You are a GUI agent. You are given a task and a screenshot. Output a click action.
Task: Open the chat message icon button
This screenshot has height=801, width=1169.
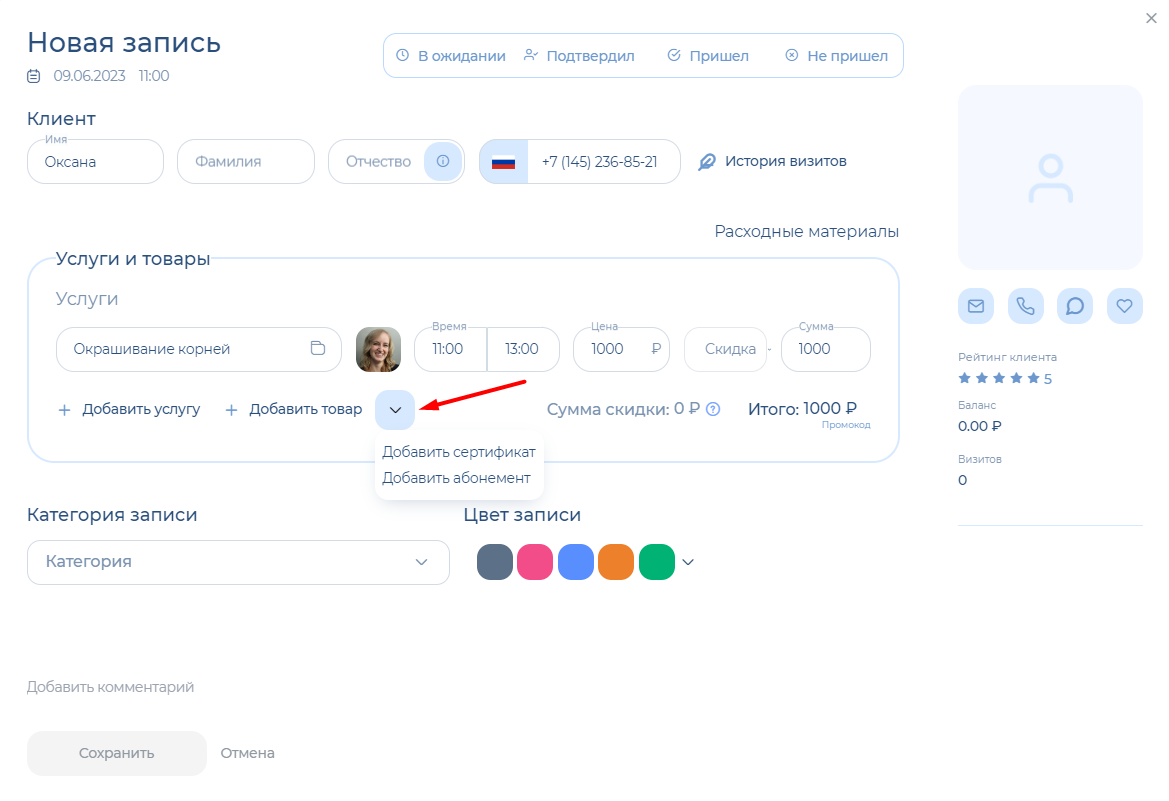[x=1075, y=306]
